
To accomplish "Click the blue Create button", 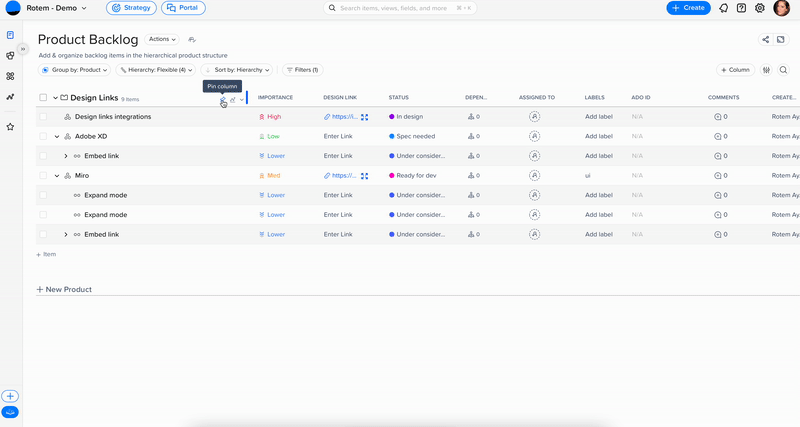I will tap(688, 8).
